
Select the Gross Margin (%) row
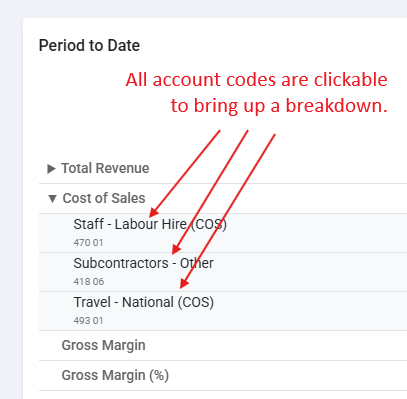(223, 375)
